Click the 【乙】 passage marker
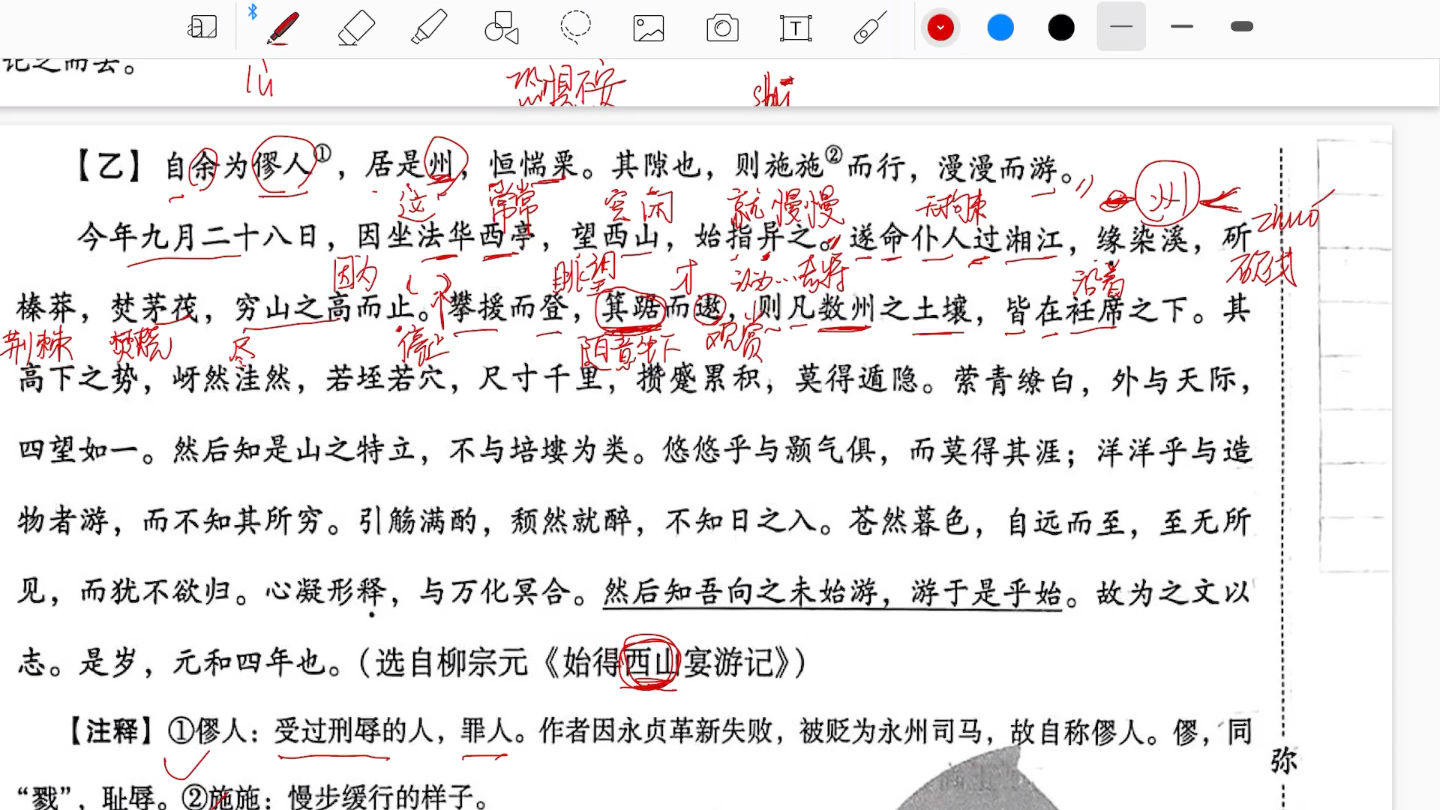This screenshot has height=810, width=1440. coord(110,166)
